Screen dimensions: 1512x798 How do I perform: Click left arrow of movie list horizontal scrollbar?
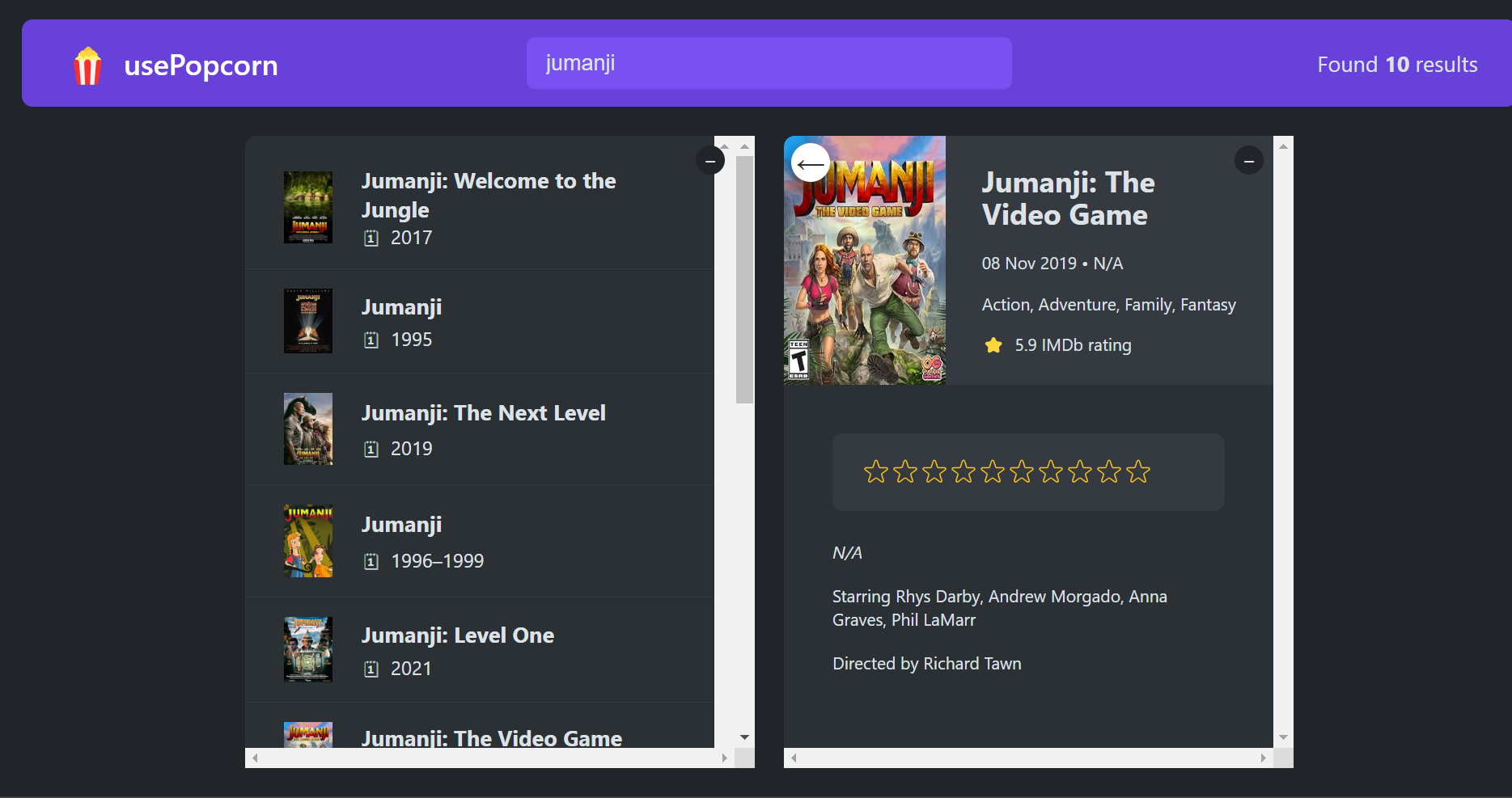tap(256, 758)
